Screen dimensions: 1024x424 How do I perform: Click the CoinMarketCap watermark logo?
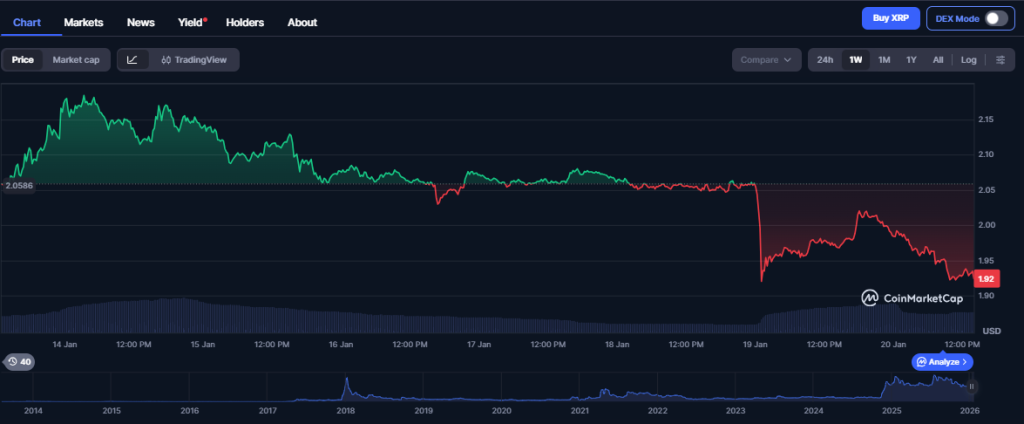[x=912, y=297]
